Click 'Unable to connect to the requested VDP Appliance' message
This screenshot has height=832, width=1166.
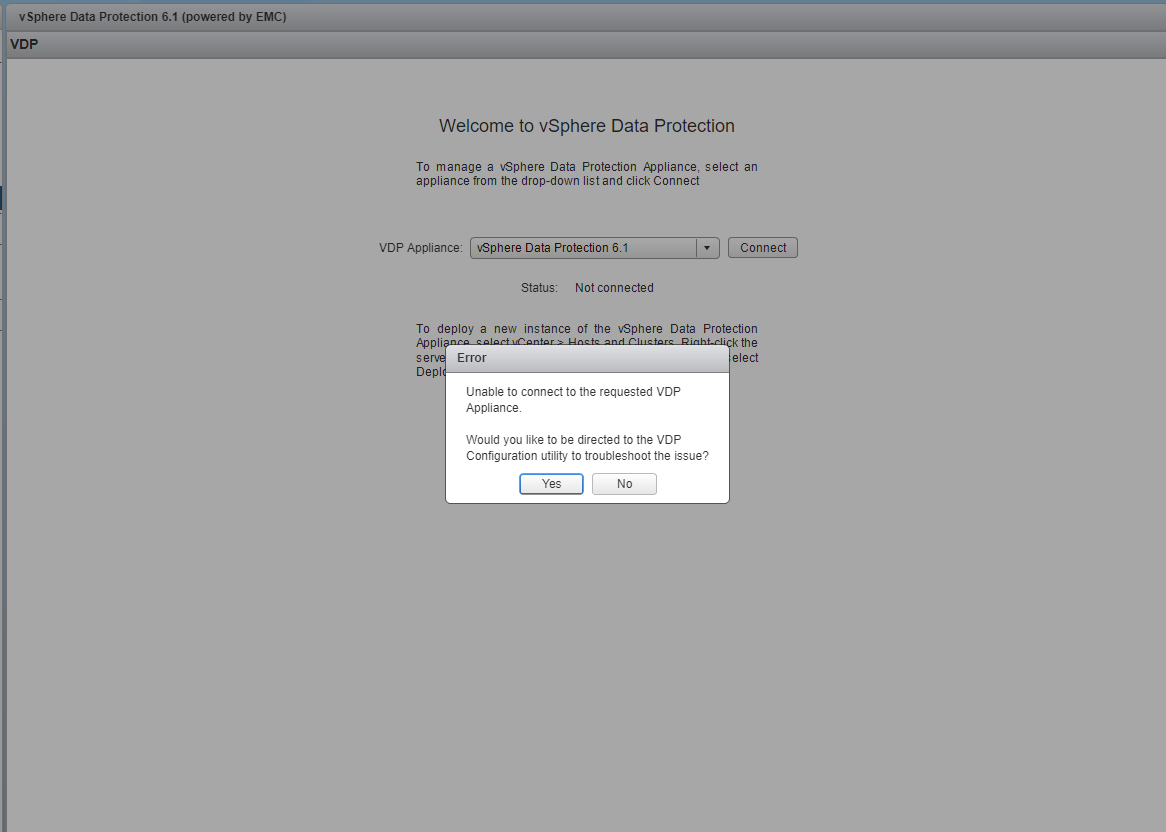pos(573,400)
